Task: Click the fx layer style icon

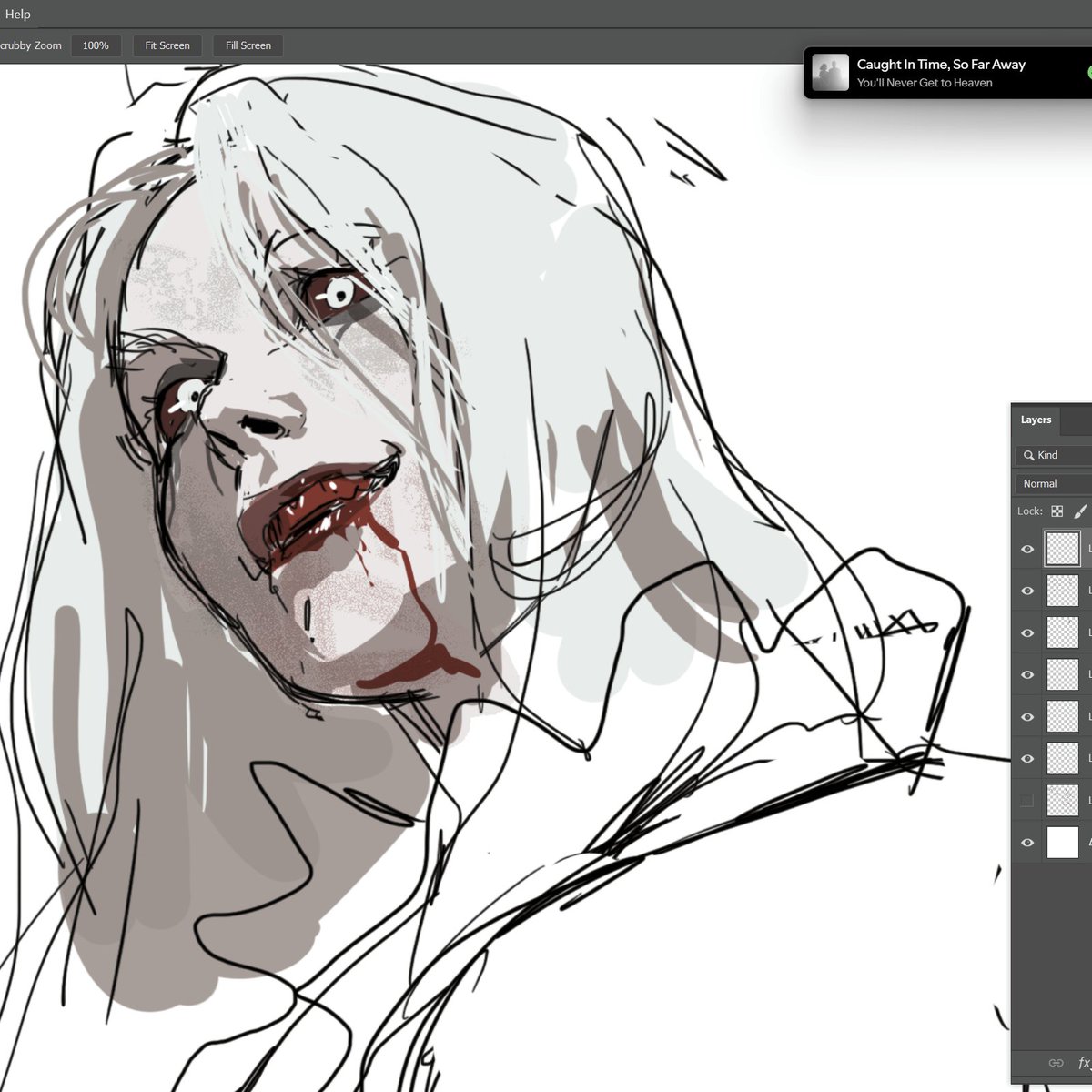Action: click(1084, 1063)
